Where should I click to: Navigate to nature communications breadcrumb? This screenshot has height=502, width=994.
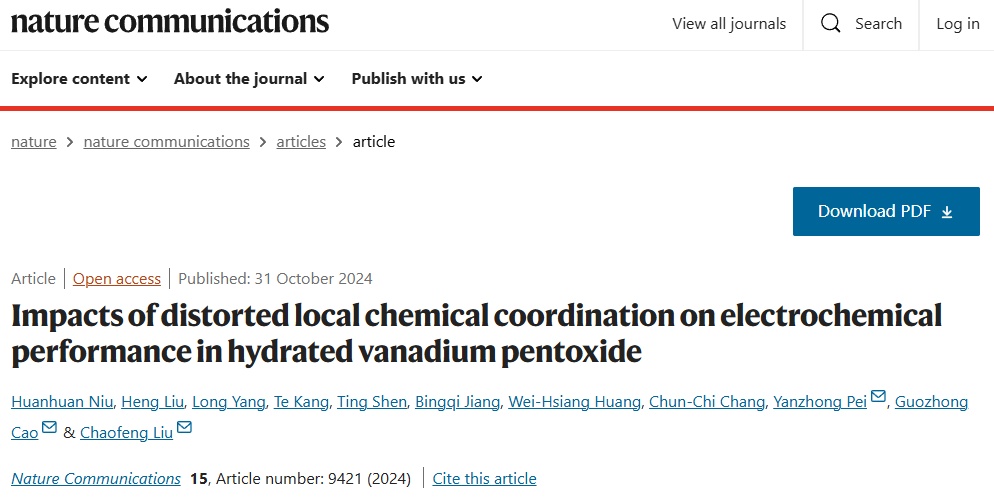click(x=166, y=142)
